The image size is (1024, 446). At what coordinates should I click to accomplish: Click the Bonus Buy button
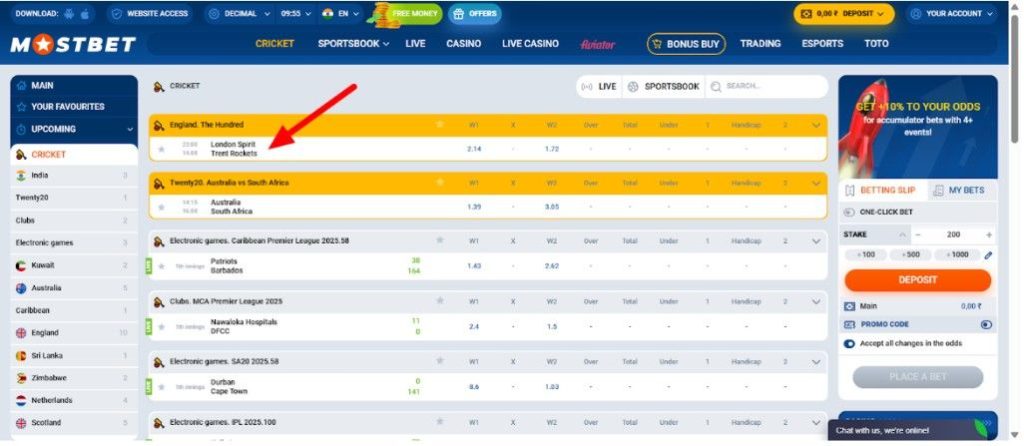coord(686,44)
